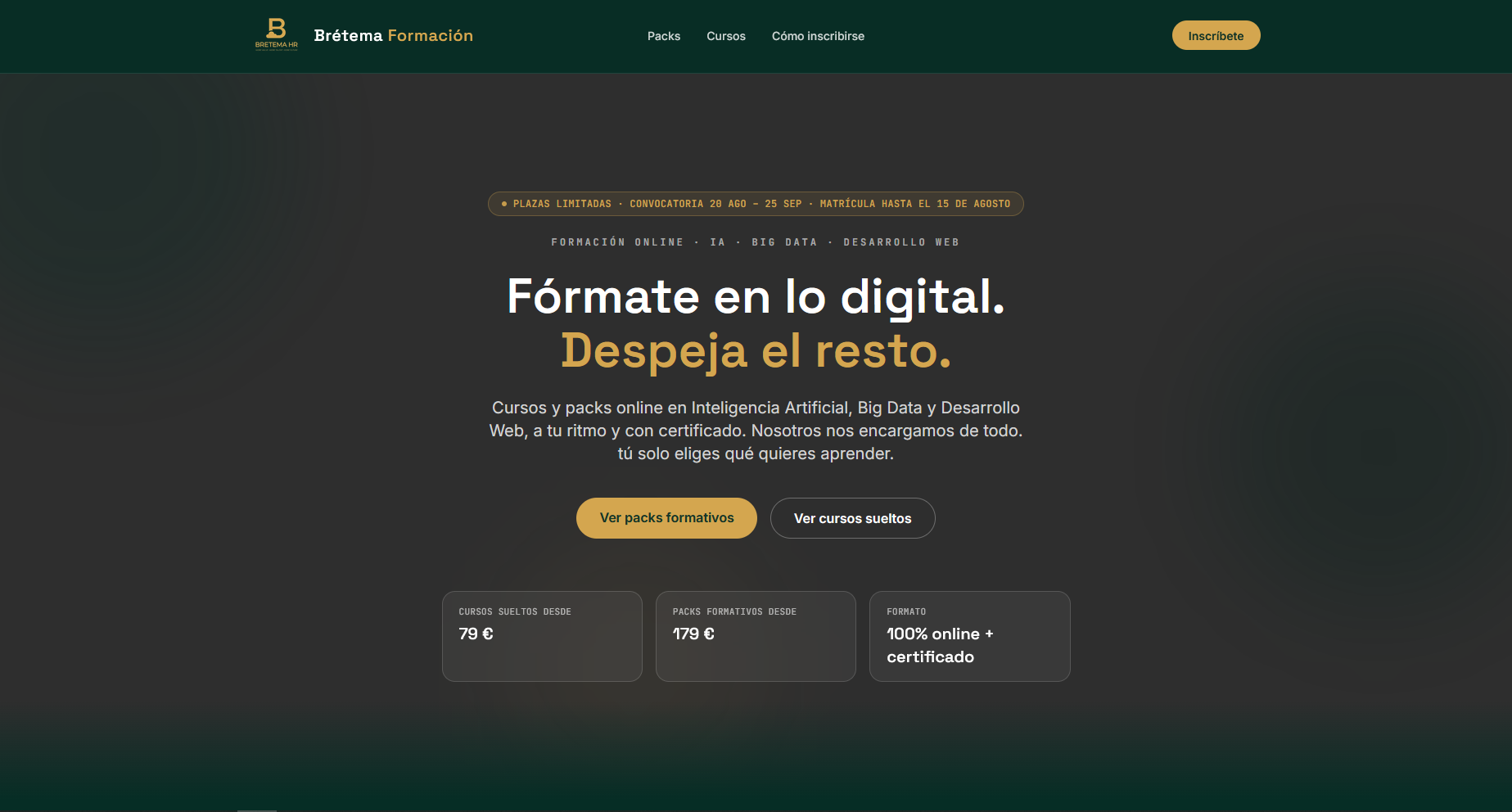Click the heading 'Fórmate en lo digital.'
The height and width of the screenshot is (812, 1512).
click(x=756, y=296)
